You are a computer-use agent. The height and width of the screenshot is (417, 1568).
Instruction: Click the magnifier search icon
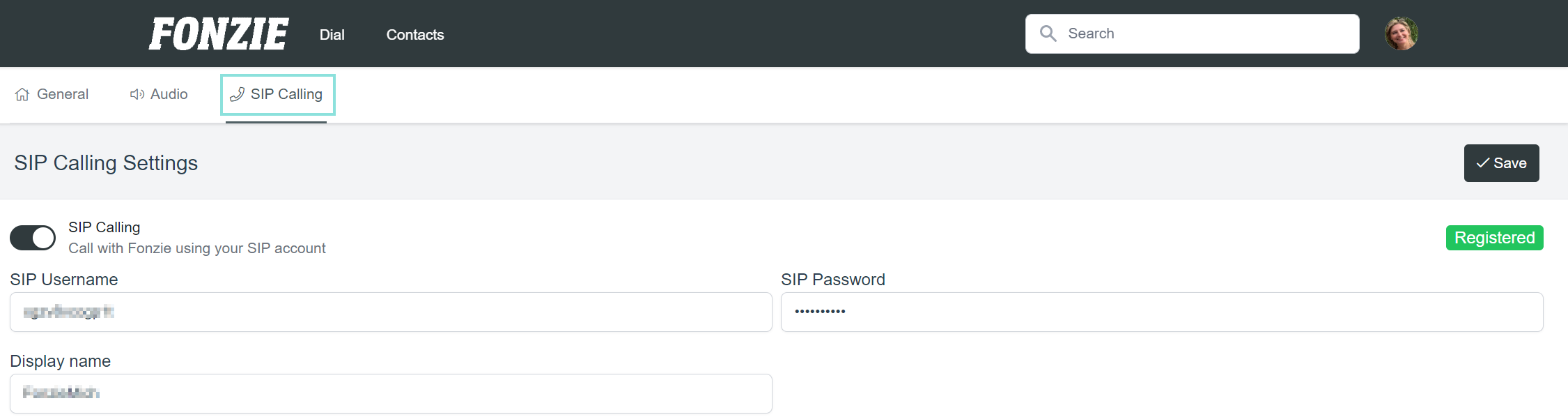coord(1048,33)
